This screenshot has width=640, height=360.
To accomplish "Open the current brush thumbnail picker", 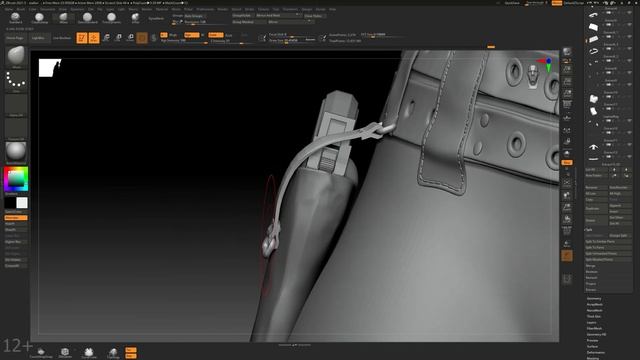I will point(16,56).
